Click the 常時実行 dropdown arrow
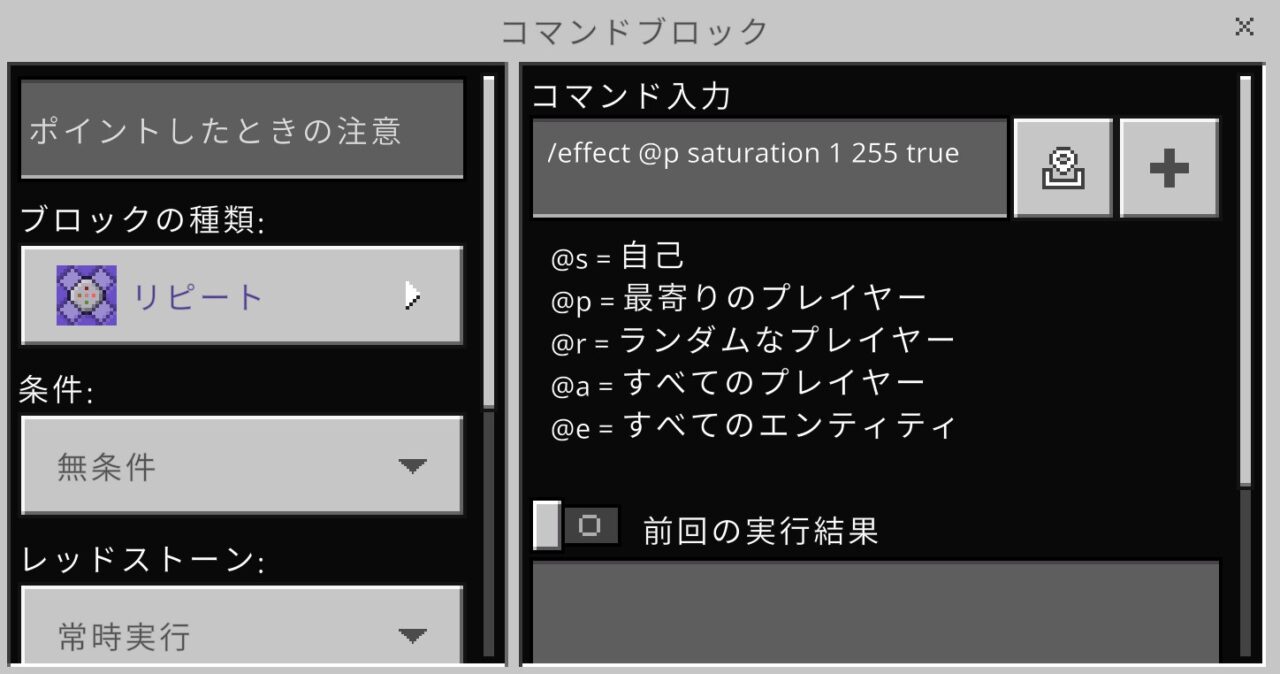The width and height of the screenshot is (1280, 674). [x=412, y=635]
